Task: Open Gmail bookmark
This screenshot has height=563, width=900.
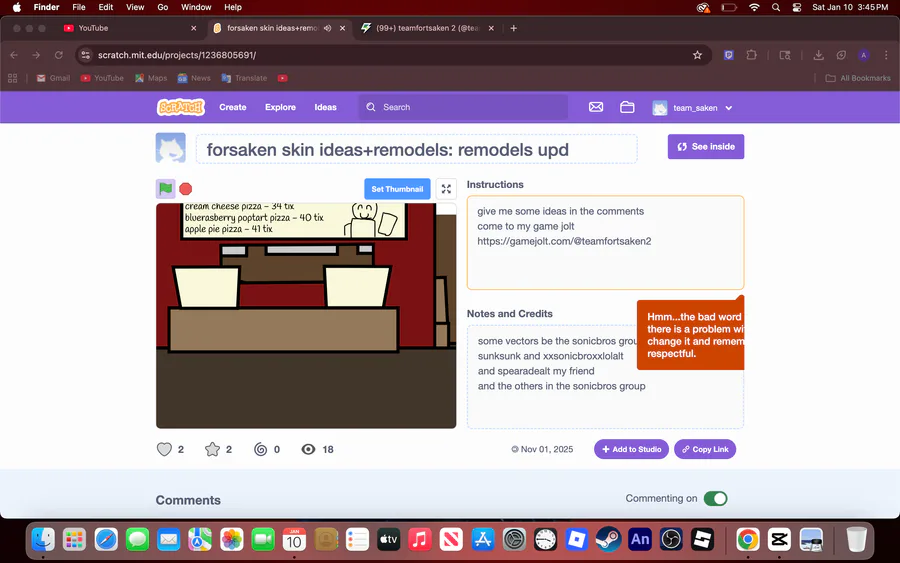Action: [53, 78]
